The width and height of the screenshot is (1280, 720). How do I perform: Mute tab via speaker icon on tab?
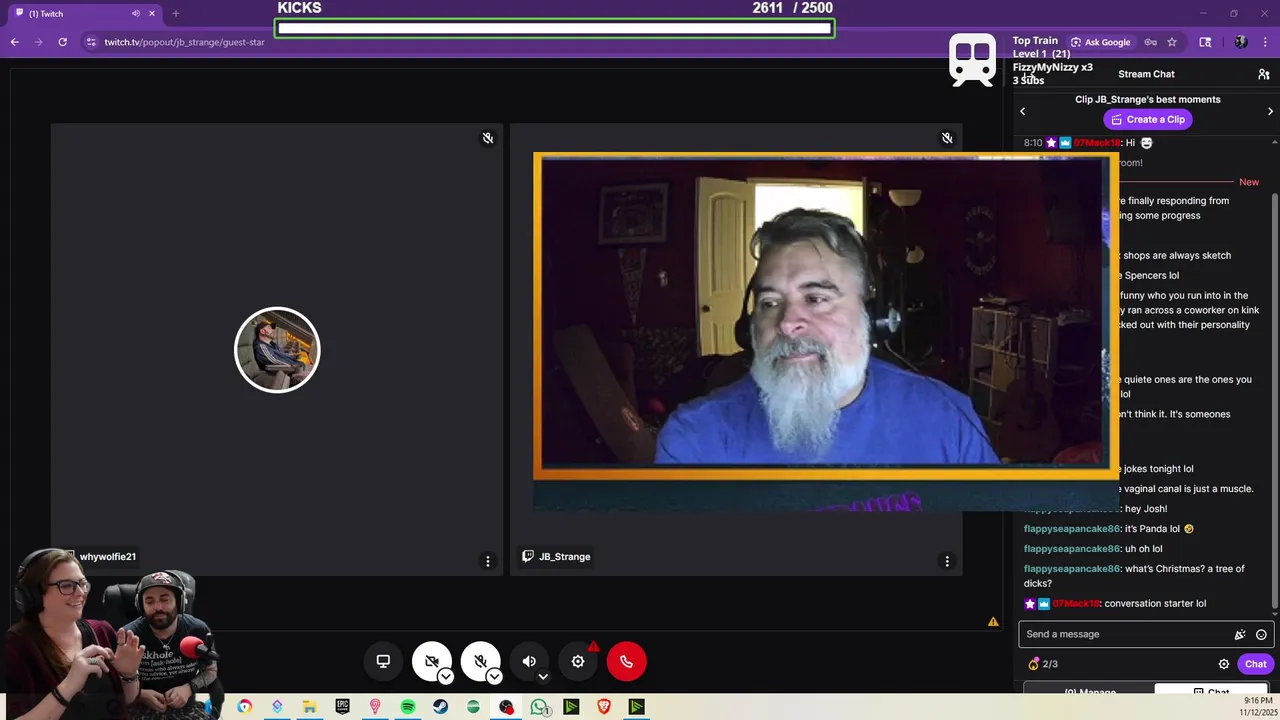click(135, 13)
